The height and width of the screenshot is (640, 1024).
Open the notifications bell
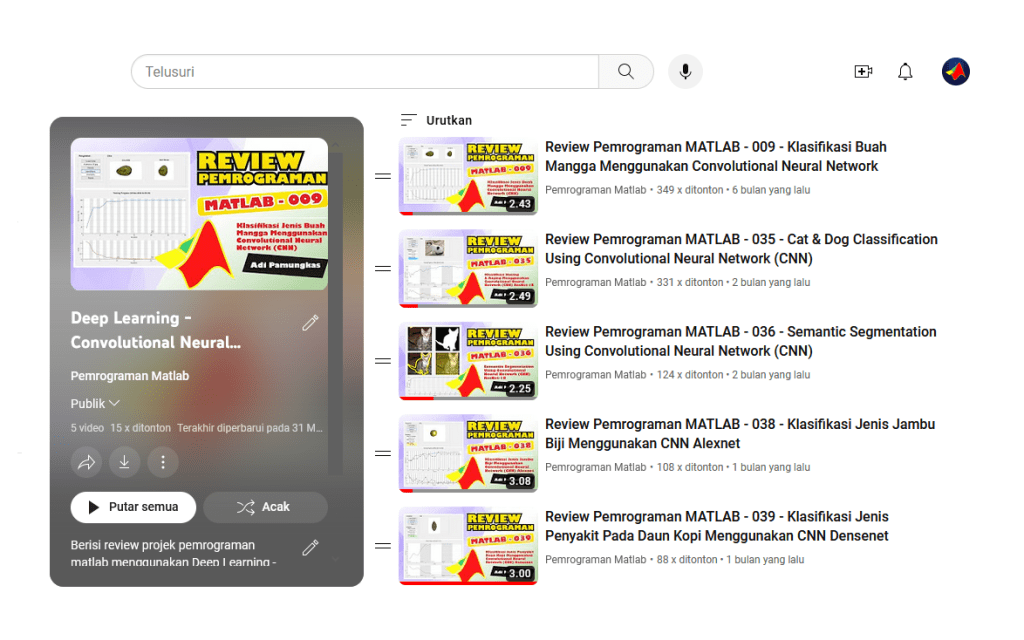905,72
